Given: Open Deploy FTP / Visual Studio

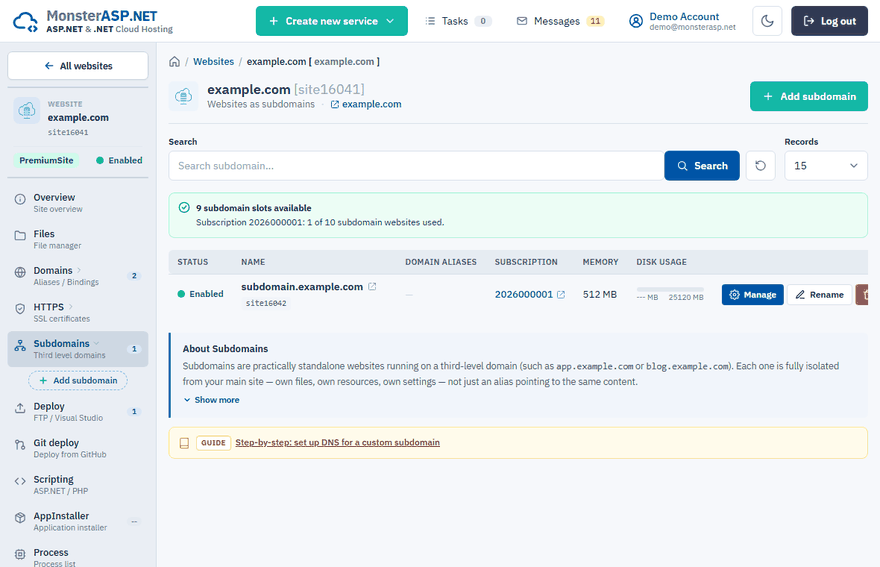Looking at the screenshot, I should [x=78, y=411].
